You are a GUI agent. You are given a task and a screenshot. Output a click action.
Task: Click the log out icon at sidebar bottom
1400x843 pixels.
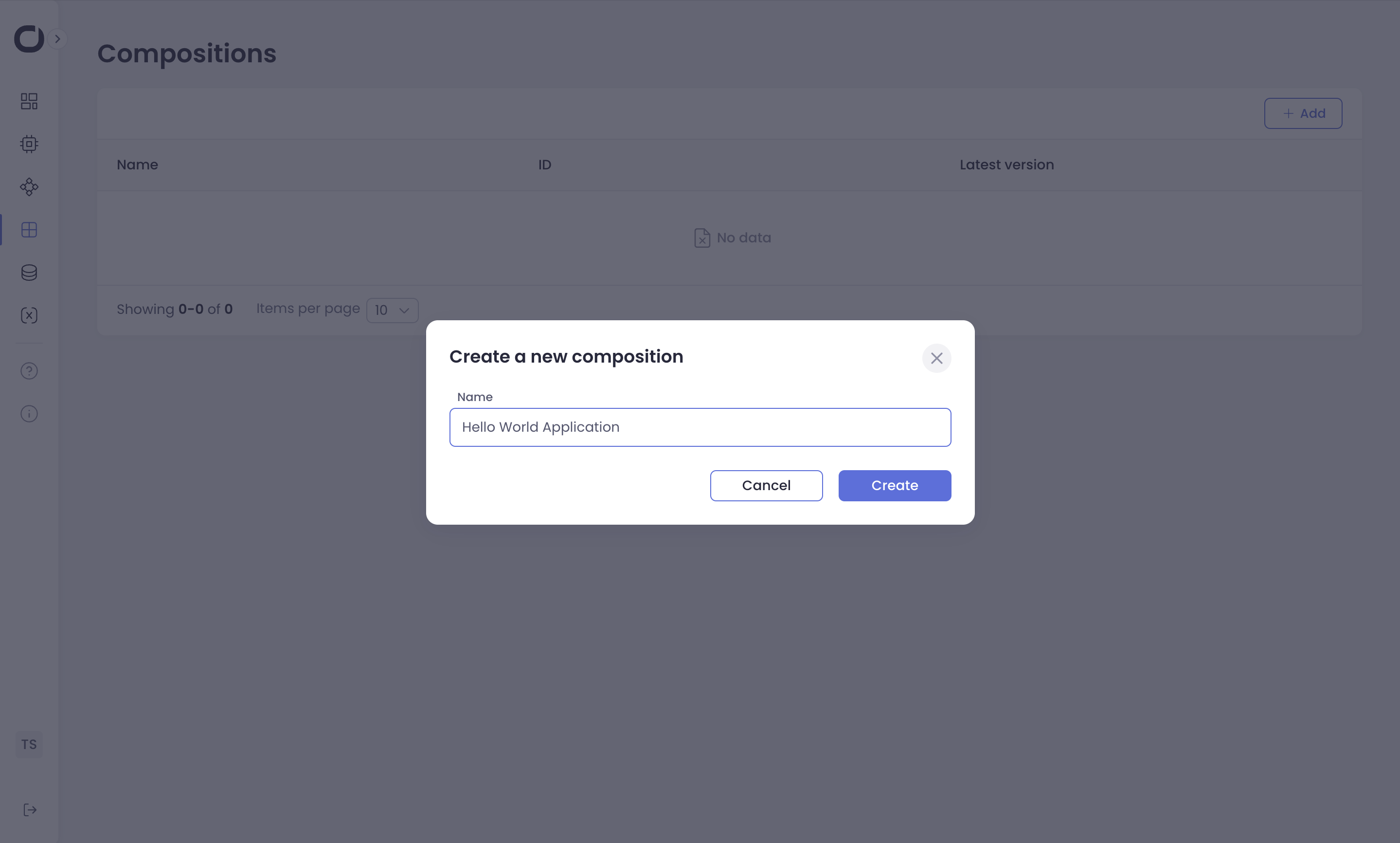tap(28, 810)
